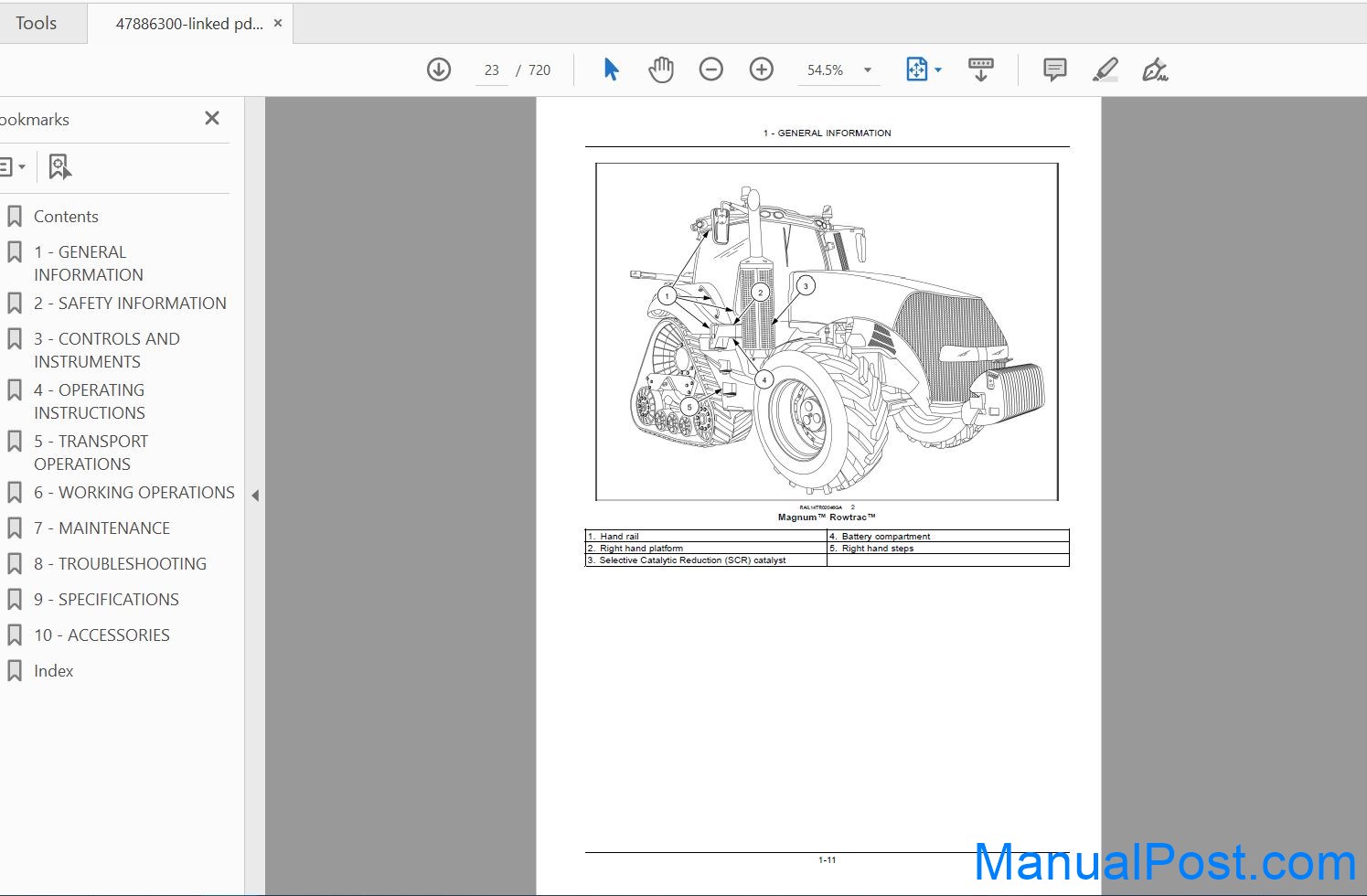Click bookmark icon beside Index
This screenshot has height=896, width=1367.
pos(15,671)
